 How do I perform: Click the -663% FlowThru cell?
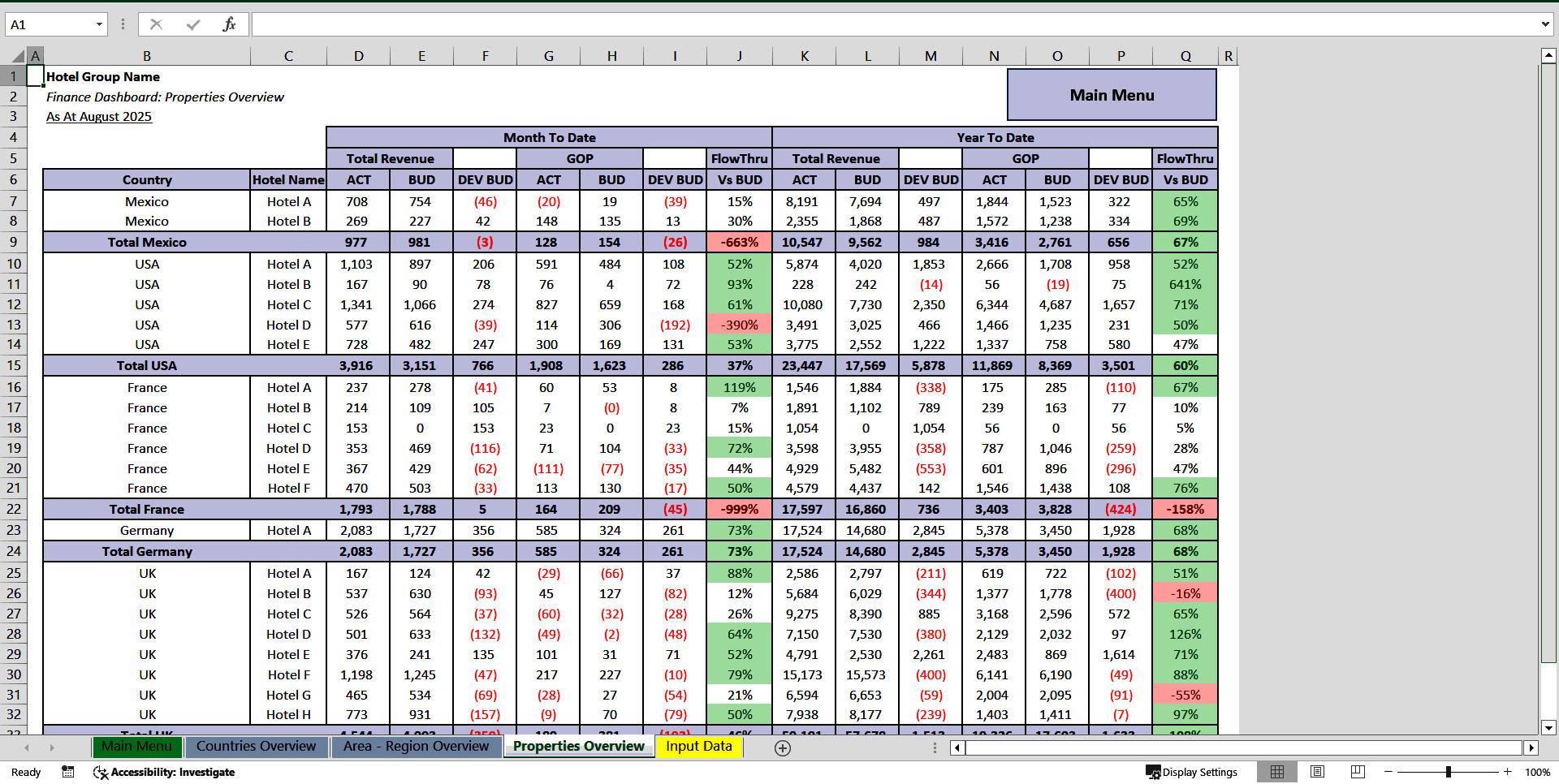point(739,242)
